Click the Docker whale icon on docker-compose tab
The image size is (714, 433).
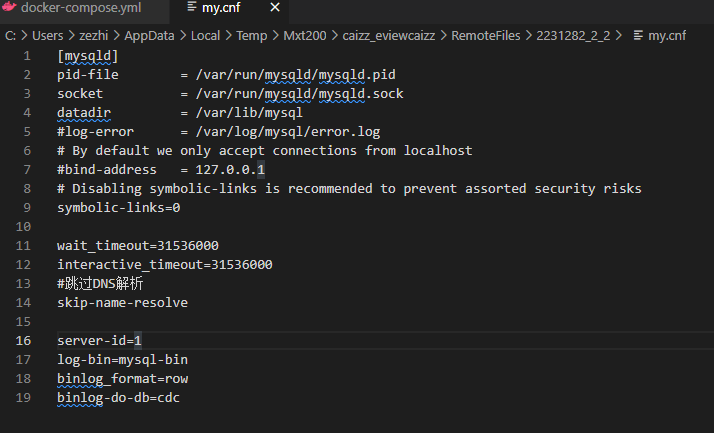[x=9, y=7]
